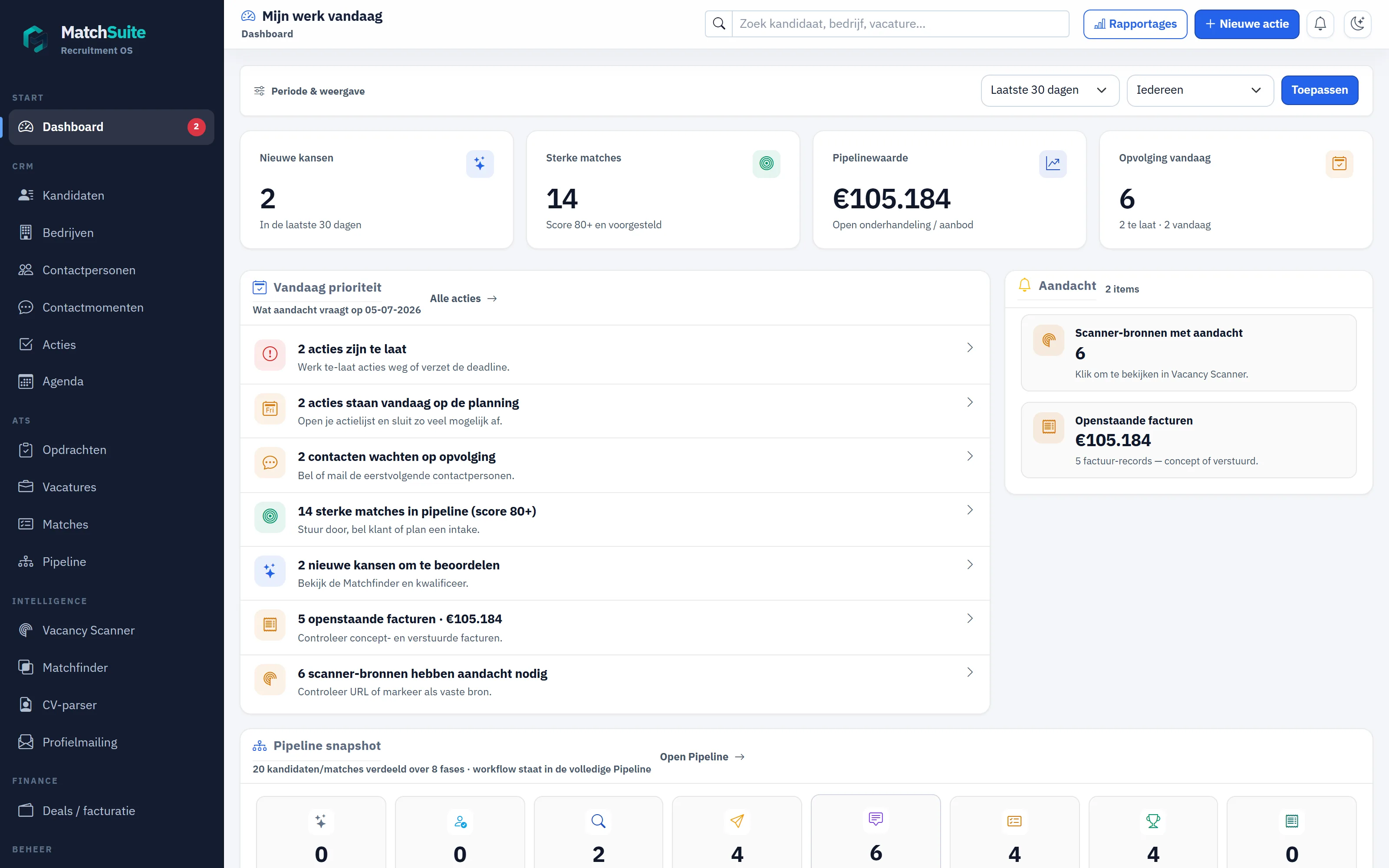
Task: Open Bedrijven in the sidebar
Action: [112, 233]
